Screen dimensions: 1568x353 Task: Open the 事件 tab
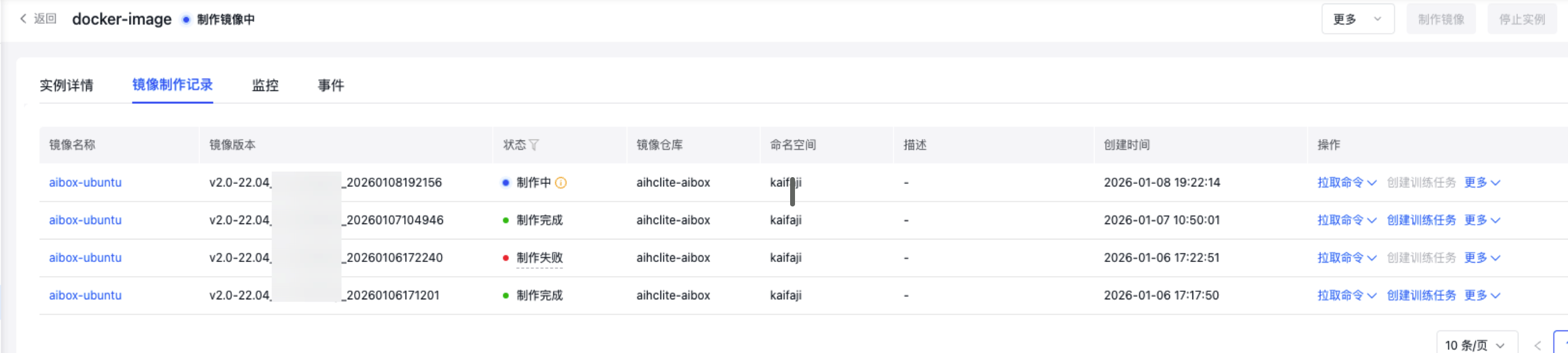click(331, 85)
